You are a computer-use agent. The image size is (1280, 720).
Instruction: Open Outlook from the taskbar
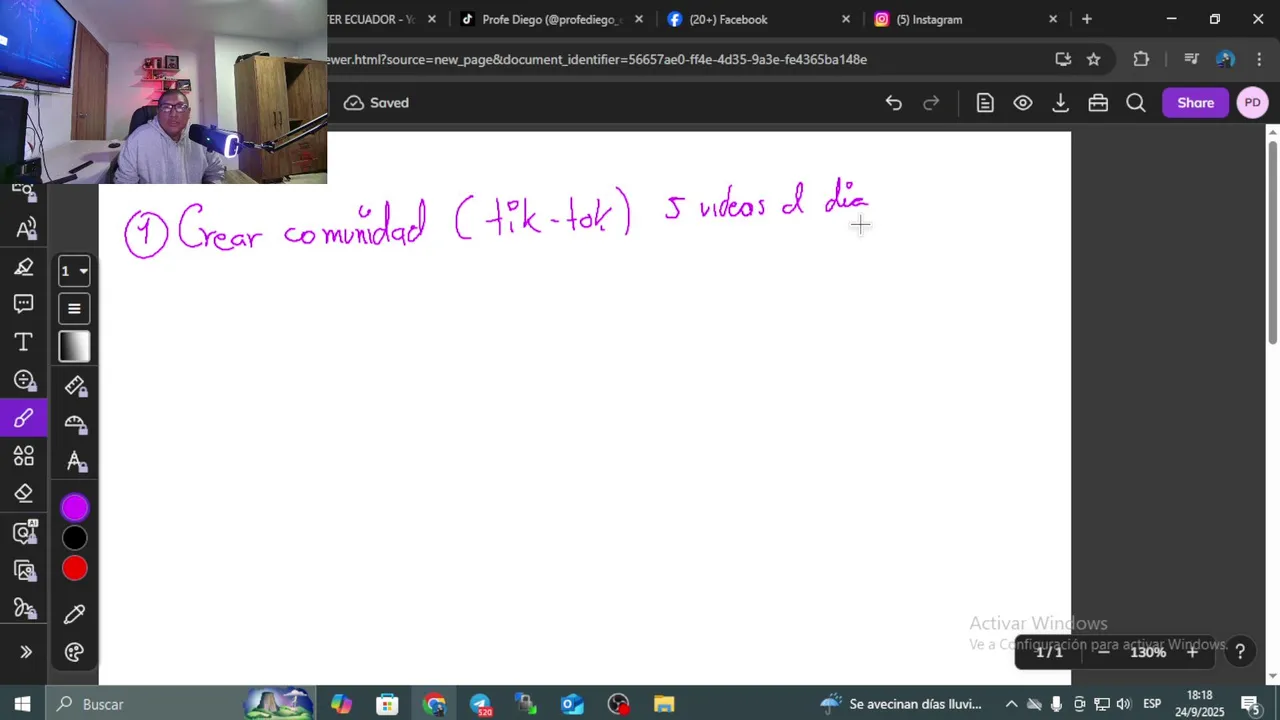coord(572,704)
